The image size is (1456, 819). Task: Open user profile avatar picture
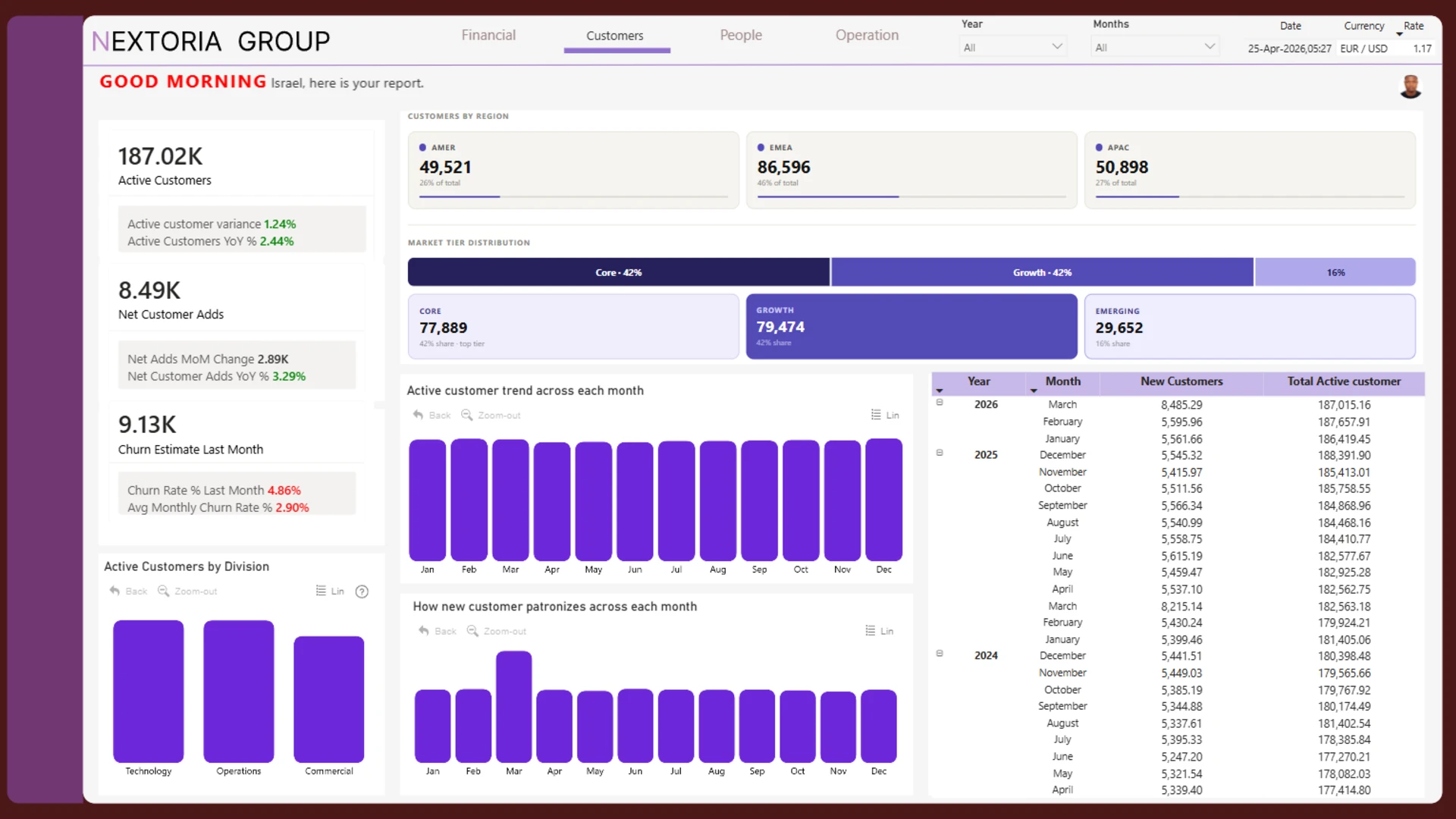[x=1410, y=87]
